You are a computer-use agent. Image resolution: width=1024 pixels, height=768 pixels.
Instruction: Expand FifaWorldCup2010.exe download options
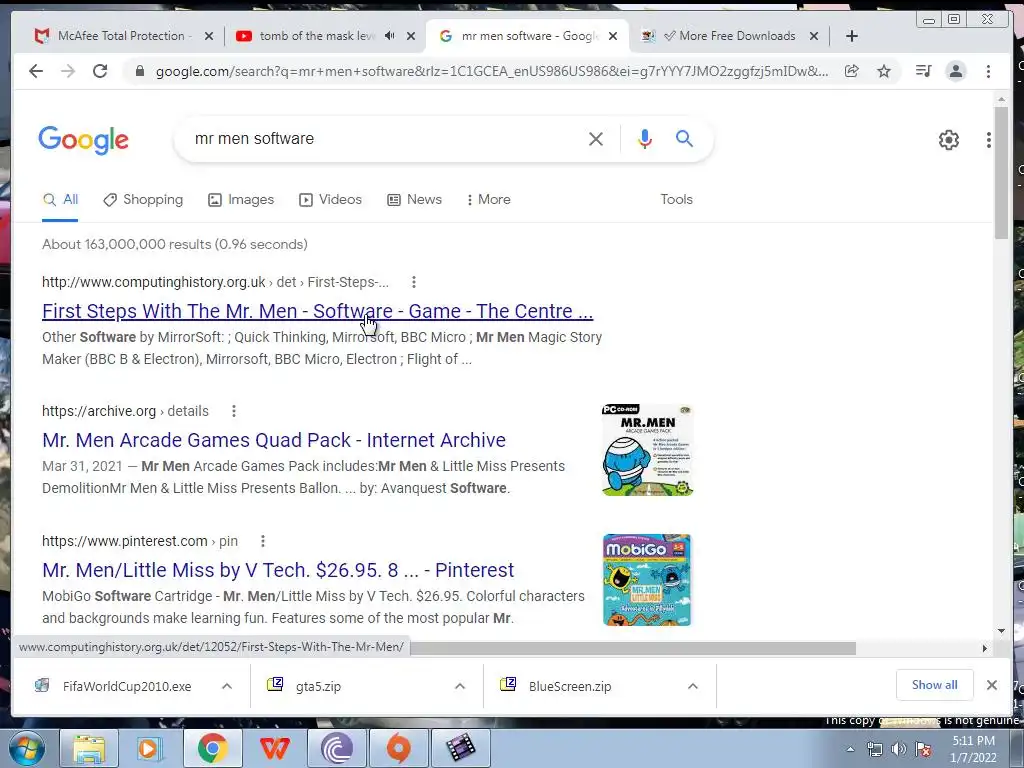coord(227,686)
